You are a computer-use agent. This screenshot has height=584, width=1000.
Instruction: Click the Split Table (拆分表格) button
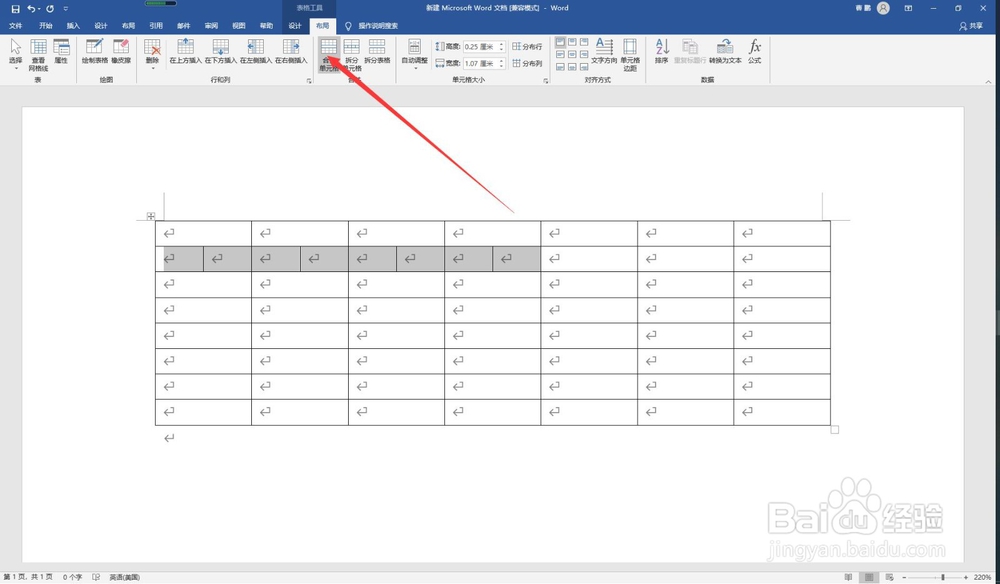[377, 51]
